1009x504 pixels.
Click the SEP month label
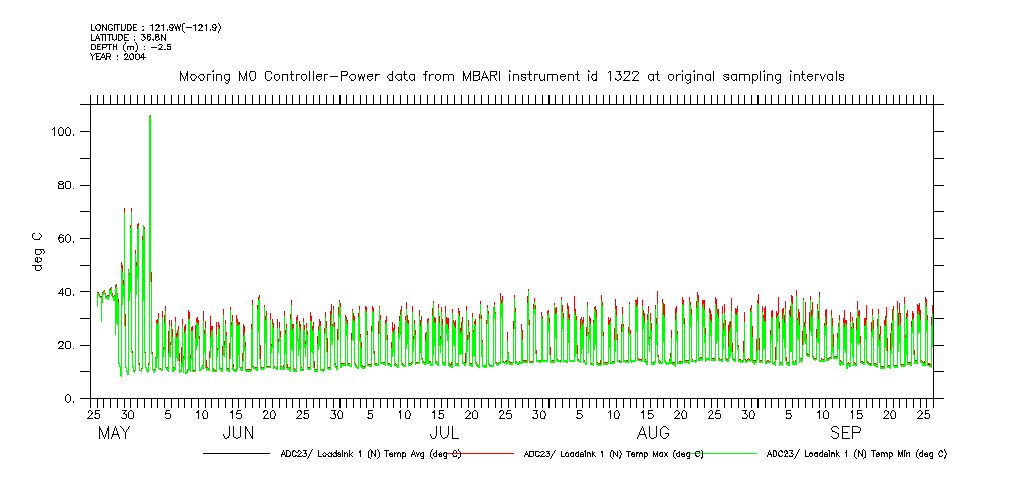tap(845, 433)
